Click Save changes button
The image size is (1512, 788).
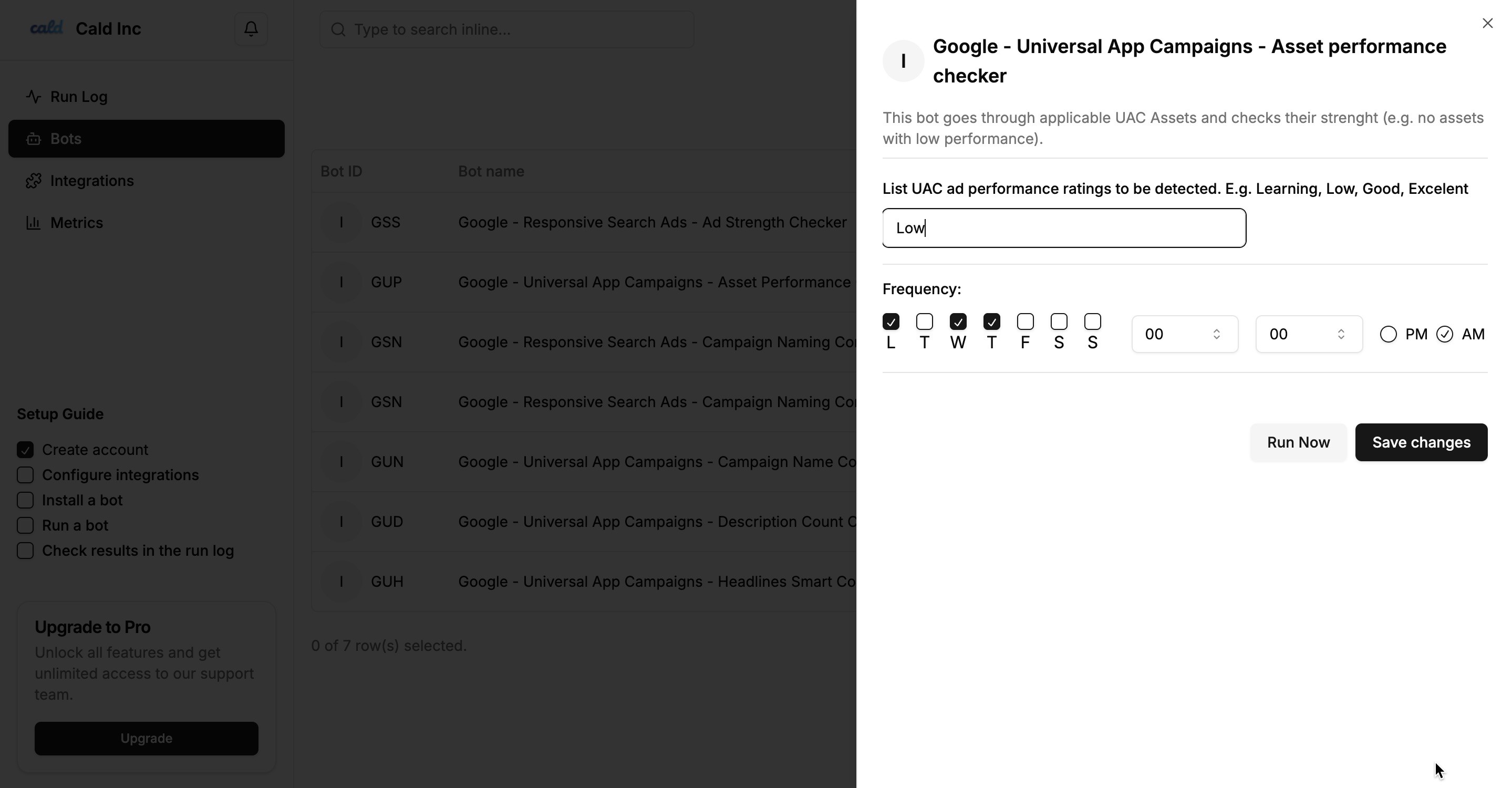1421,442
